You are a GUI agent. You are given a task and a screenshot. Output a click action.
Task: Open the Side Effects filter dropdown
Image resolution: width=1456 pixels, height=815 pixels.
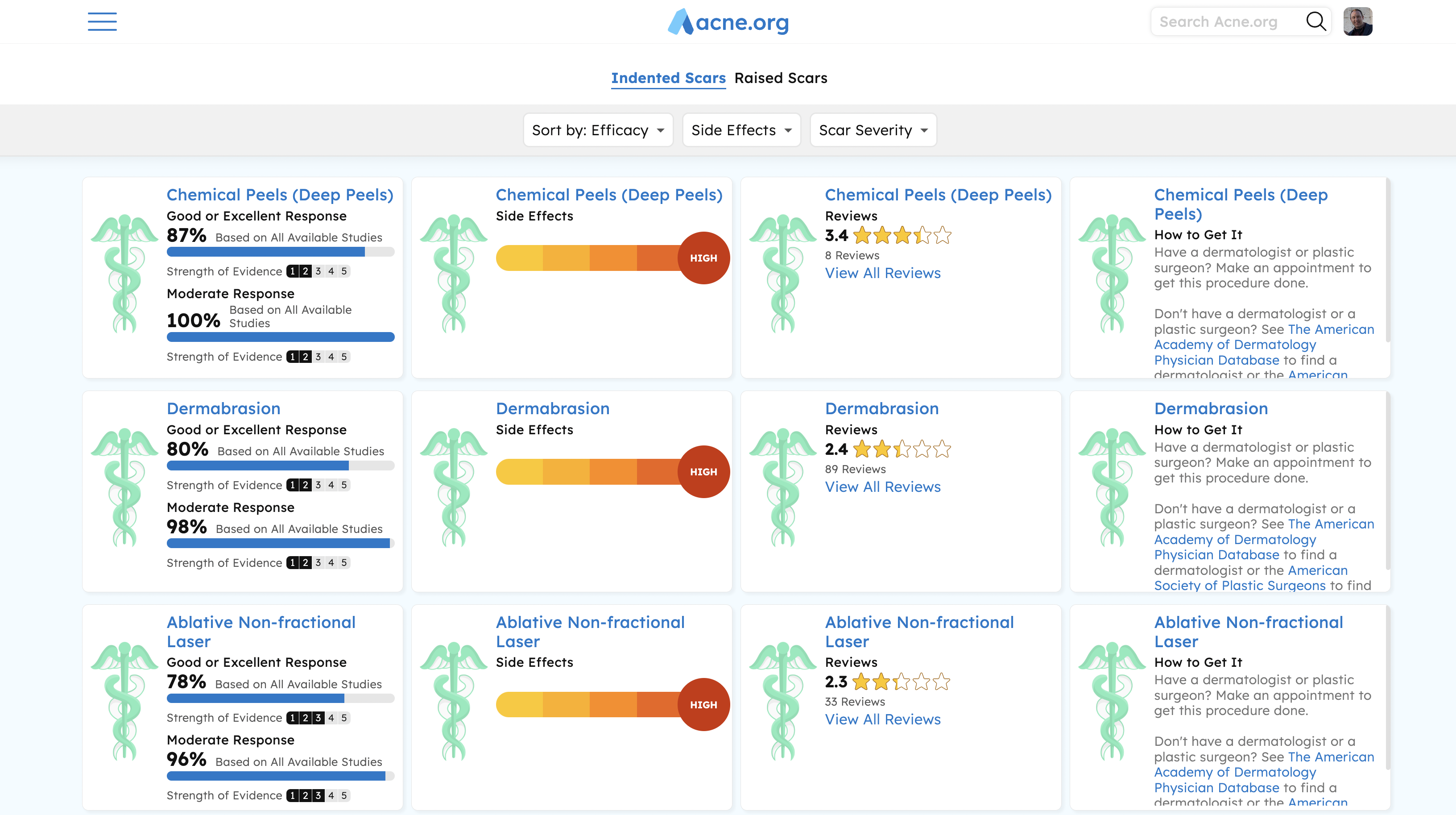point(741,130)
